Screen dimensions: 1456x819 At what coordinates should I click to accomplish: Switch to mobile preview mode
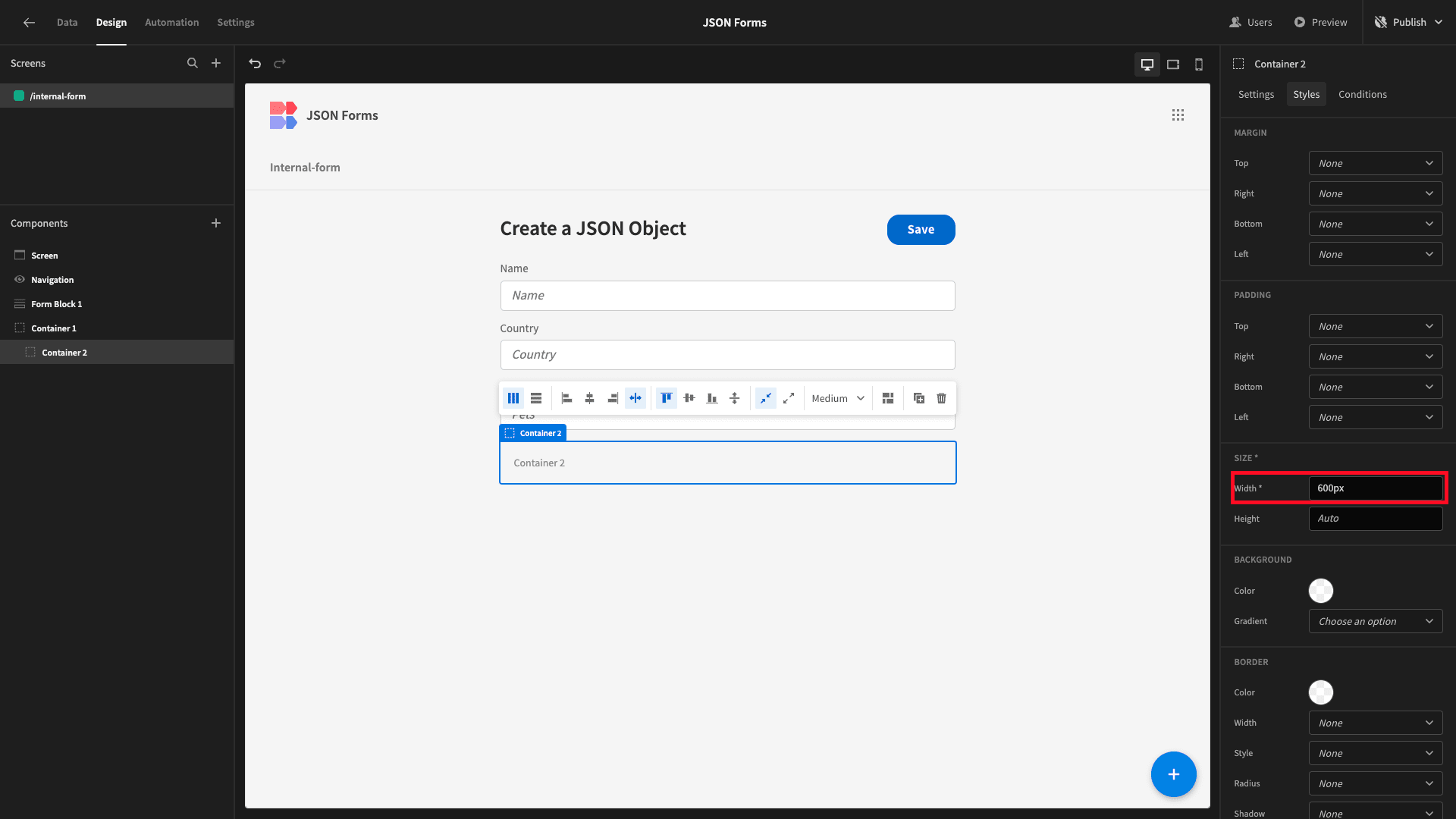(1199, 64)
